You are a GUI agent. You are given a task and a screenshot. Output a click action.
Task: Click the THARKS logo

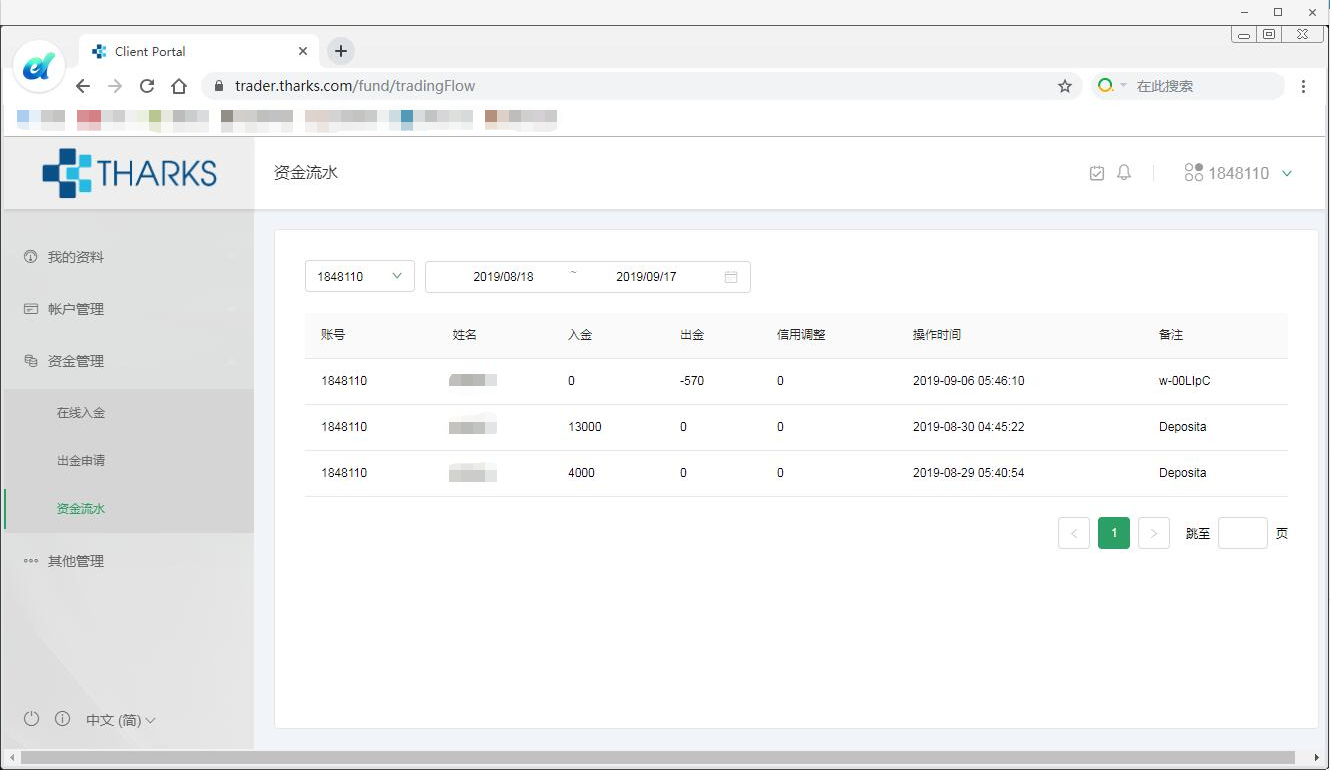130,173
